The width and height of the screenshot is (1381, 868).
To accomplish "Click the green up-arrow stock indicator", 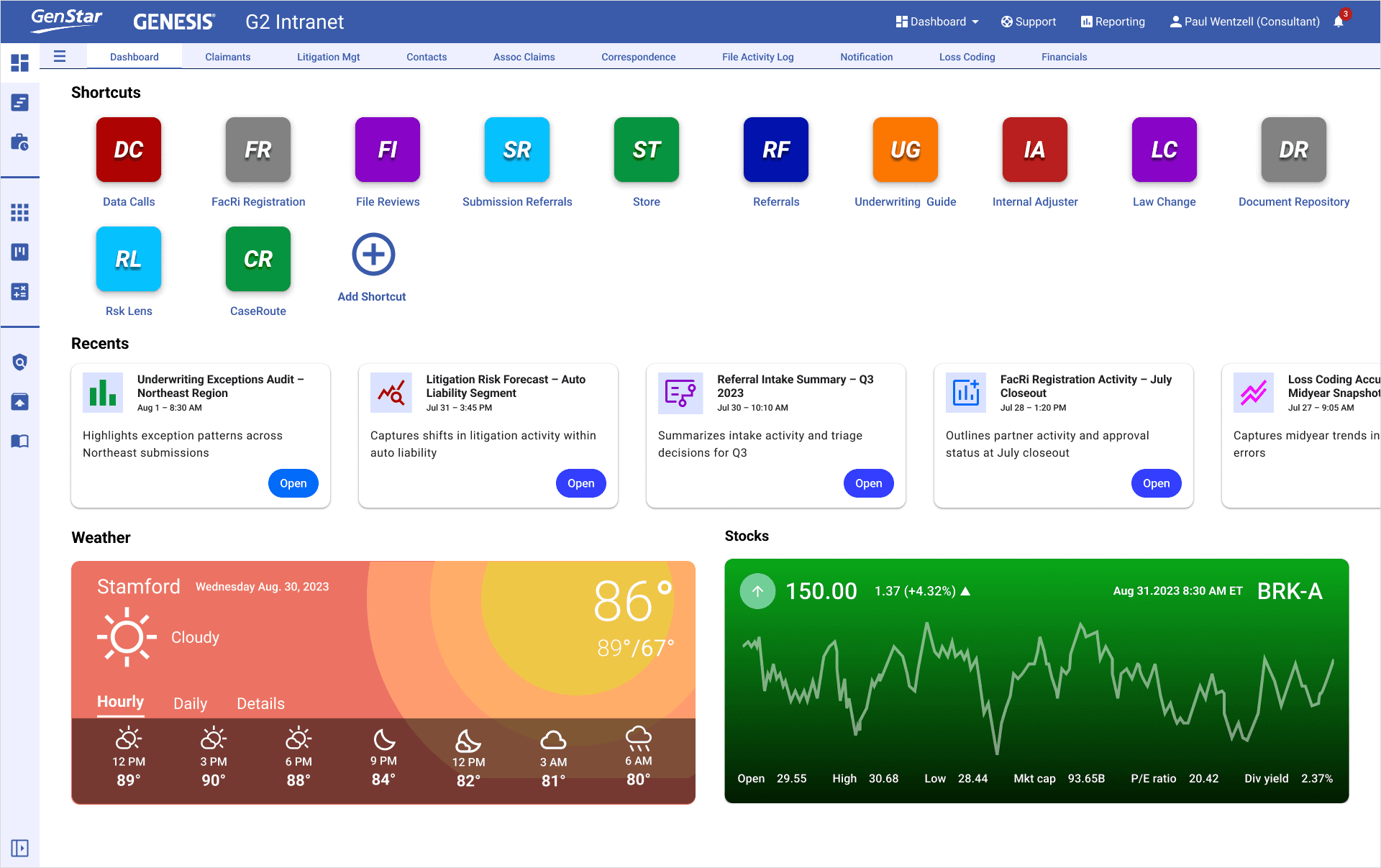I will click(x=757, y=591).
